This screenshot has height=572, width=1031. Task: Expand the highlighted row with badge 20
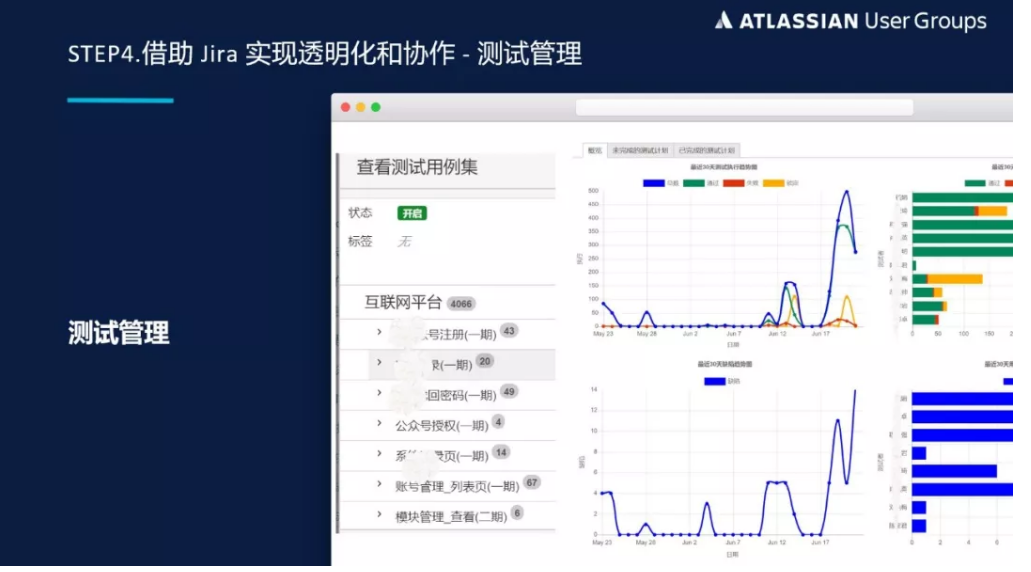[379, 362]
